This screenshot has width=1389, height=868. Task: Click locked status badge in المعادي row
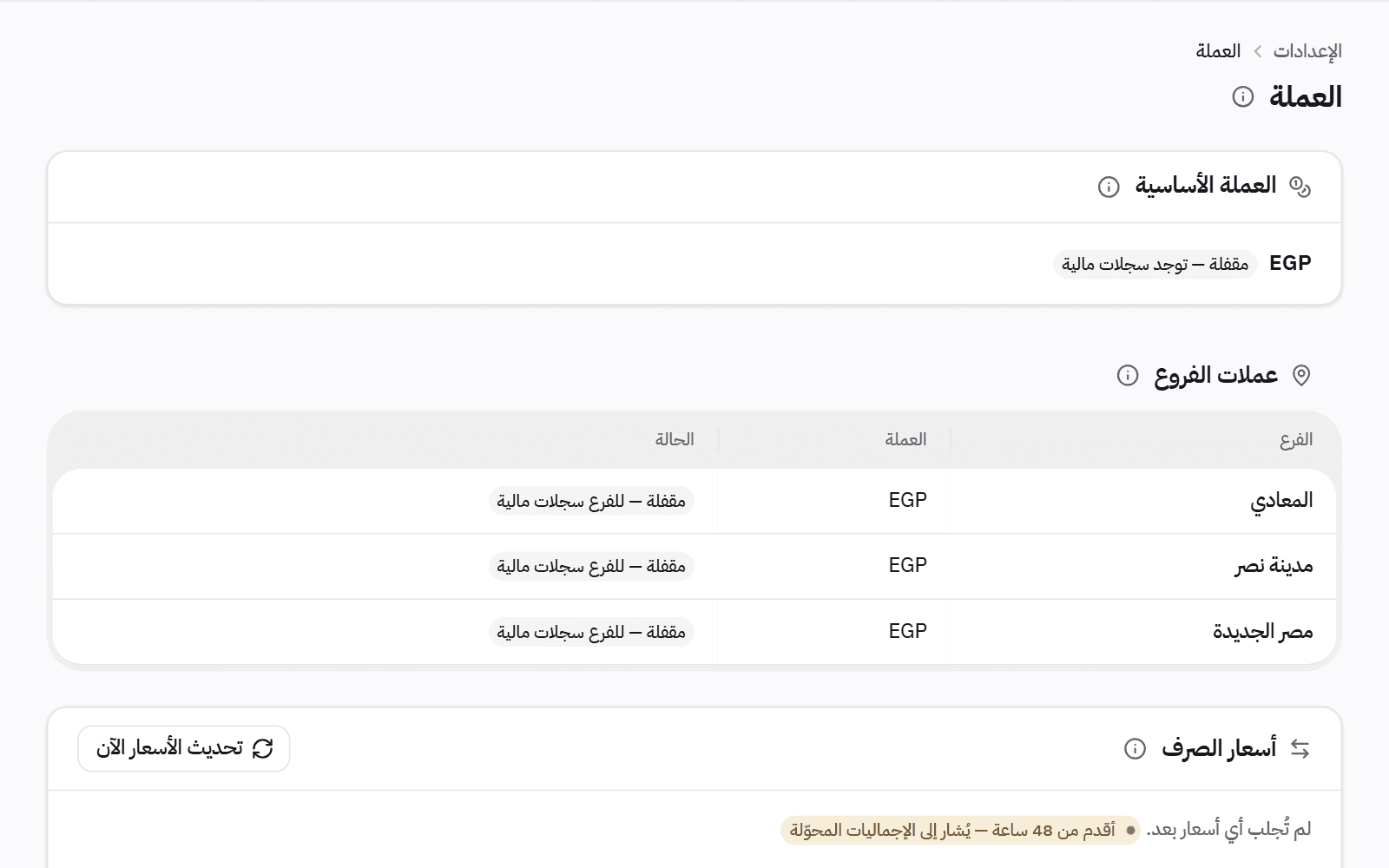click(x=591, y=501)
